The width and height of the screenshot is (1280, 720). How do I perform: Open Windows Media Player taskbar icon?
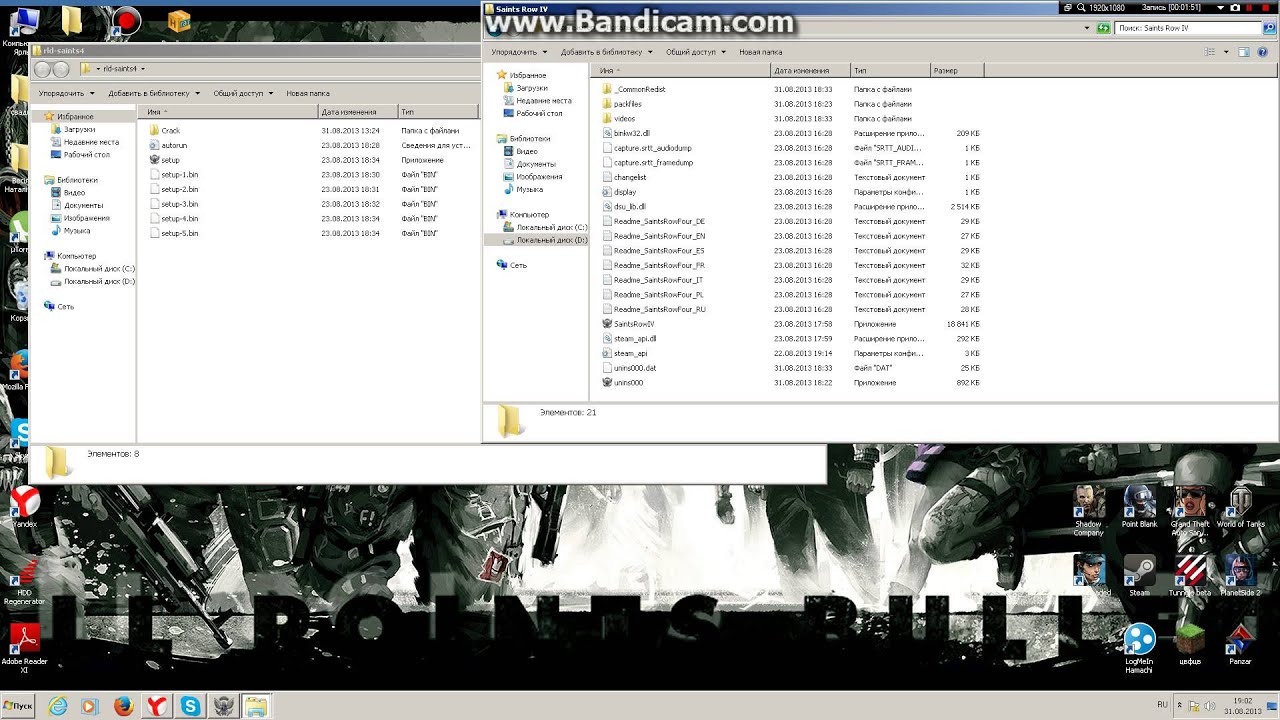tap(90, 706)
